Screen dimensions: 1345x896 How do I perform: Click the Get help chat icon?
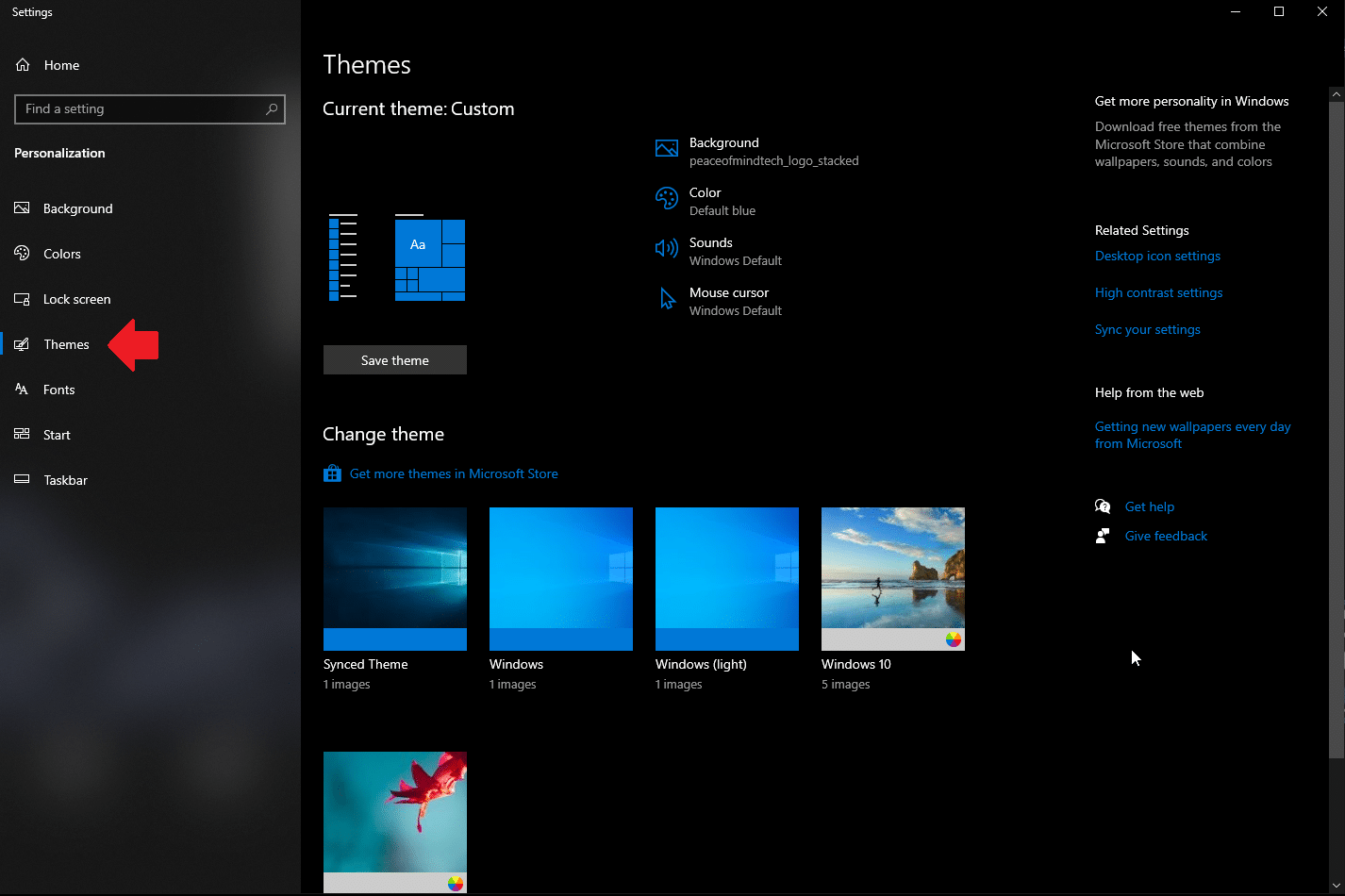[1103, 506]
